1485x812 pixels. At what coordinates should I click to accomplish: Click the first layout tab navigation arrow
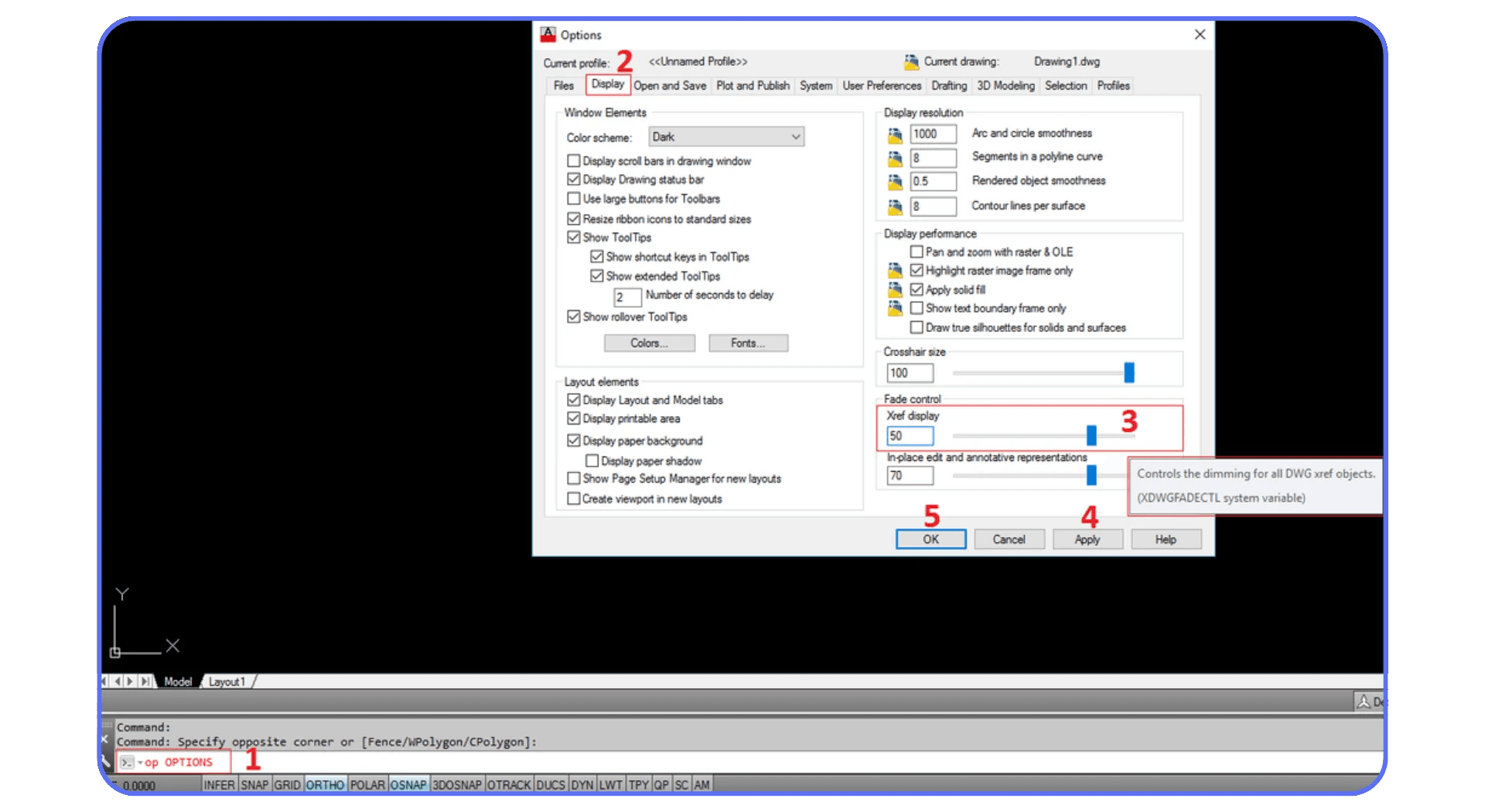(x=106, y=681)
